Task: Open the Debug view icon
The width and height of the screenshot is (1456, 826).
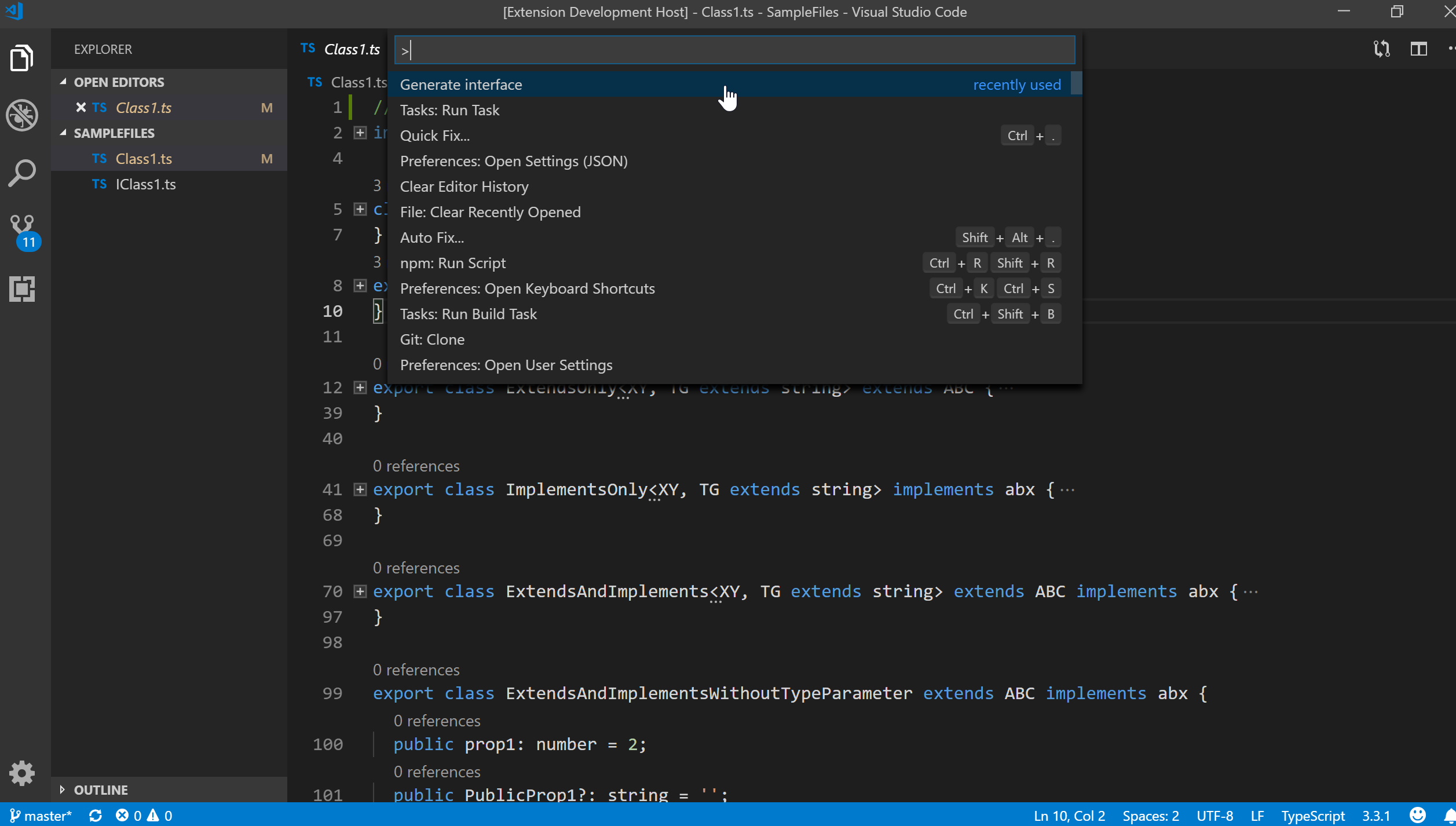Action: point(22,115)
